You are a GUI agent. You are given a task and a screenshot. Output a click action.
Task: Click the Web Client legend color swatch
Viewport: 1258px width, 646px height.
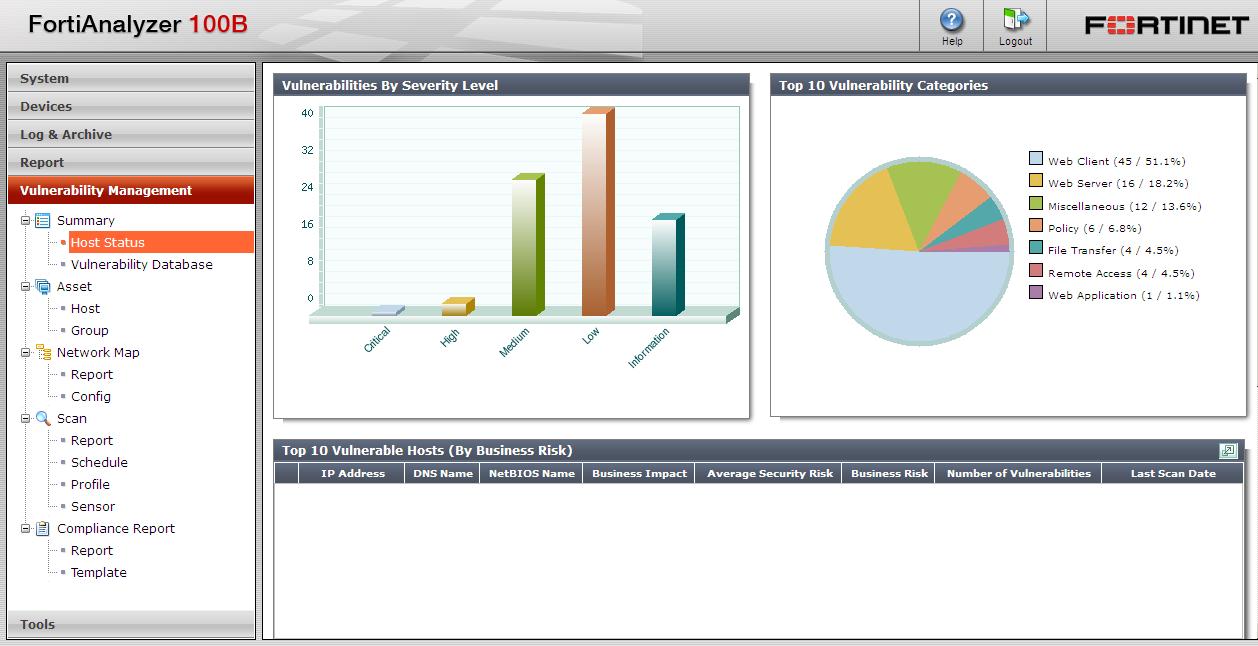1036,159
